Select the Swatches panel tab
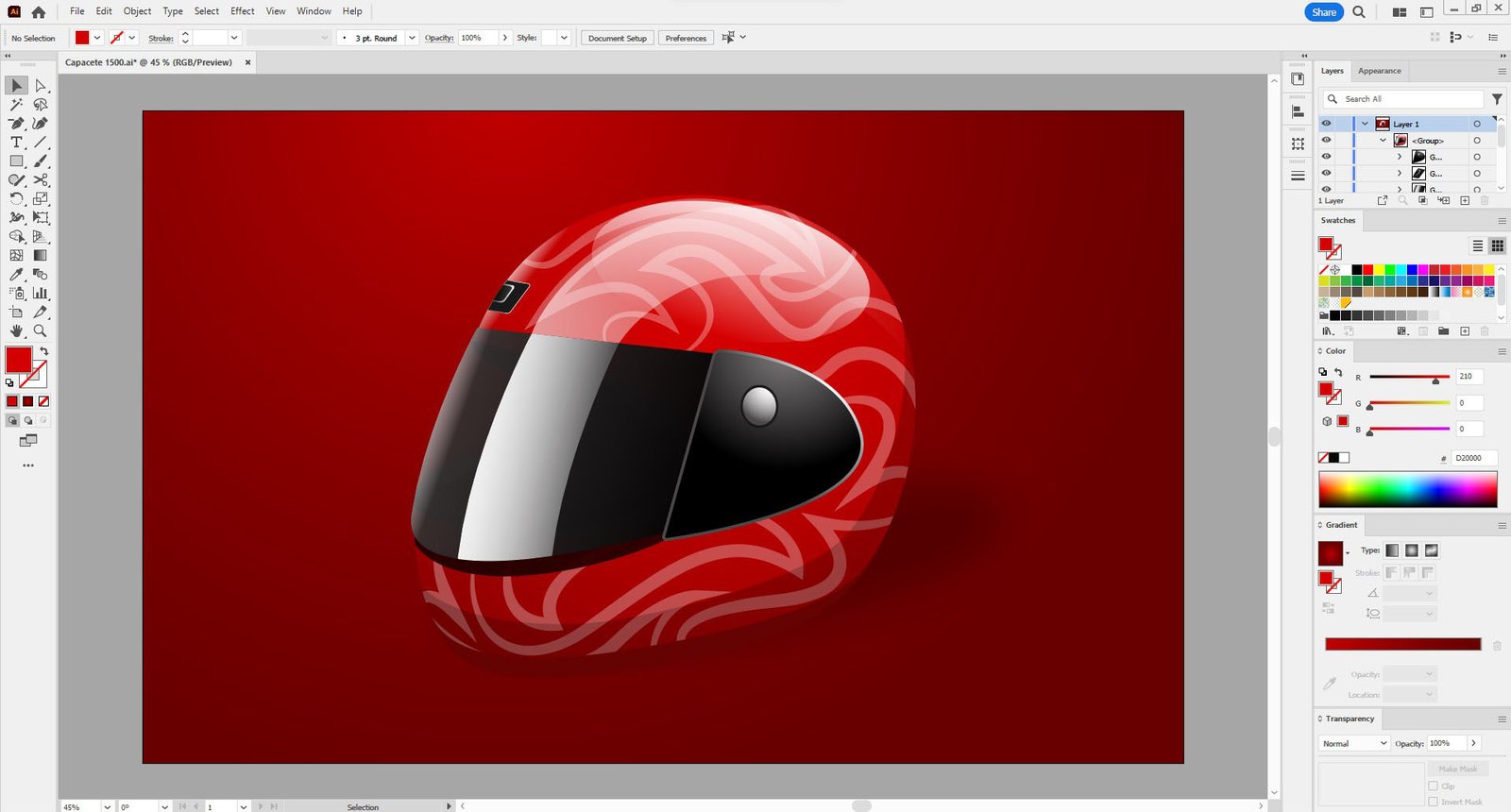The height and width of the screenshot is (812, 1511). 1338,220
